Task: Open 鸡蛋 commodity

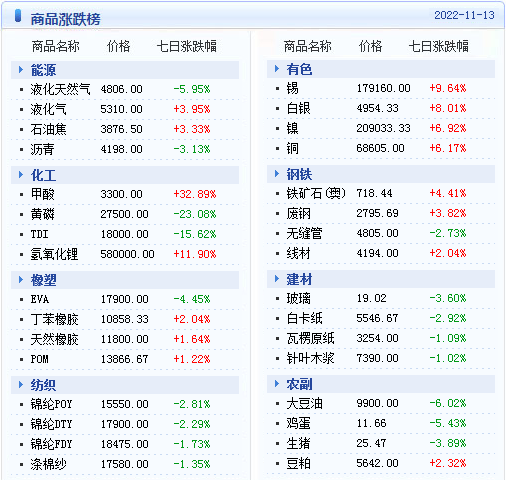Action: pyautogui.click(x=298, y=423)
